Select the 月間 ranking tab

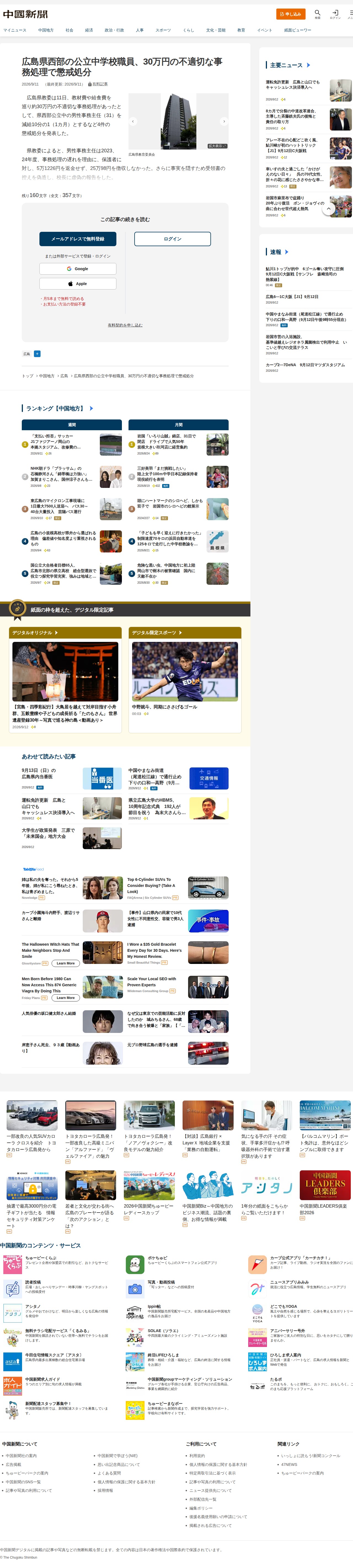[178, 424]
